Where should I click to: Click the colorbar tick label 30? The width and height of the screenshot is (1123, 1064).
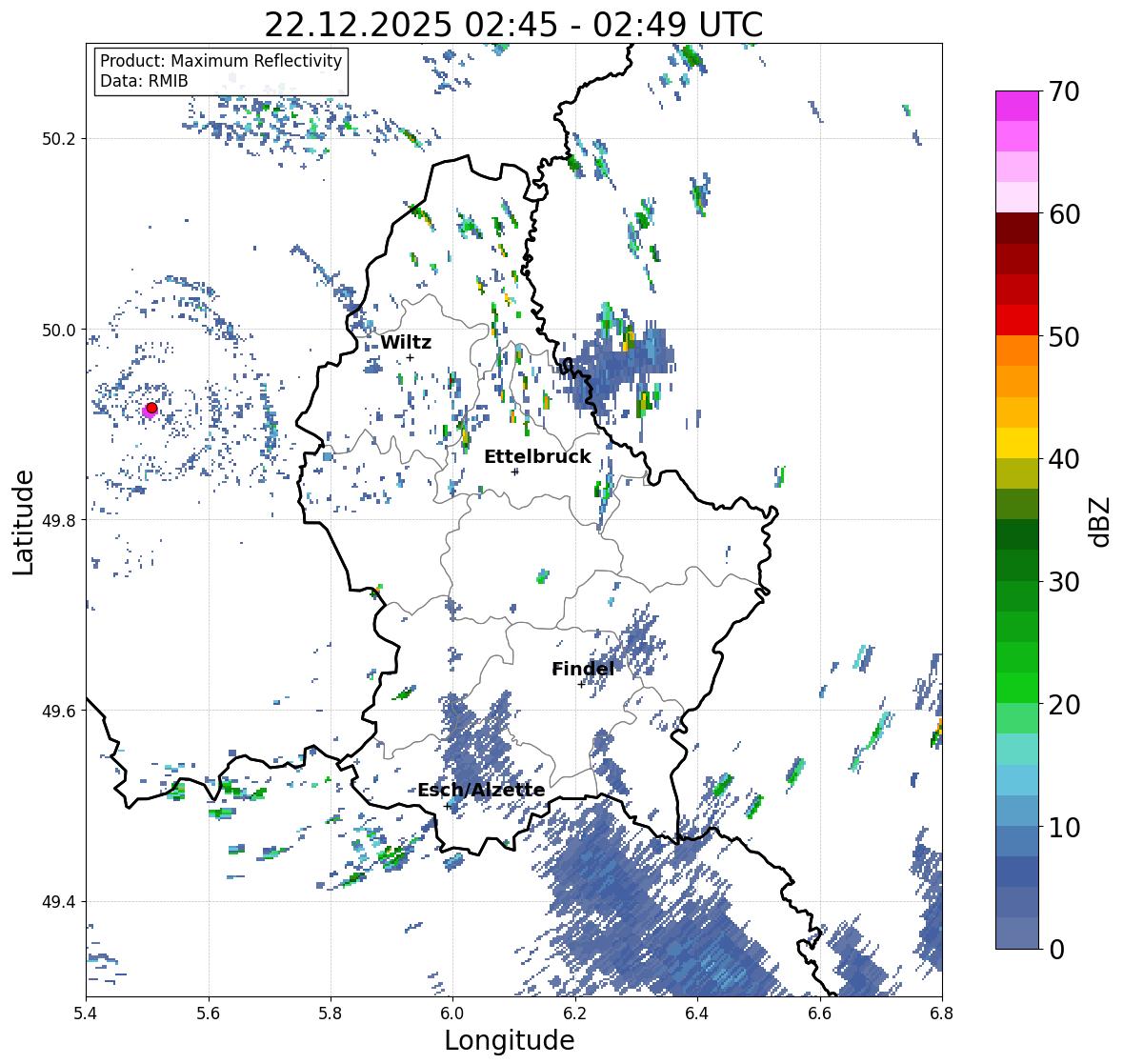point(1064,581)
